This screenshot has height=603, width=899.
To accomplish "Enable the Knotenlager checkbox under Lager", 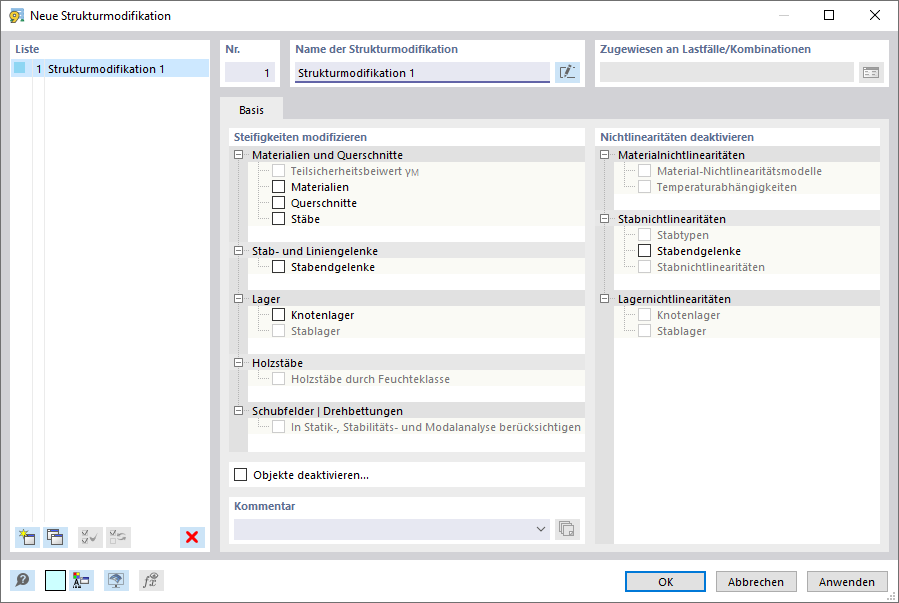I will pyautogui.click(x=279, y=315).
